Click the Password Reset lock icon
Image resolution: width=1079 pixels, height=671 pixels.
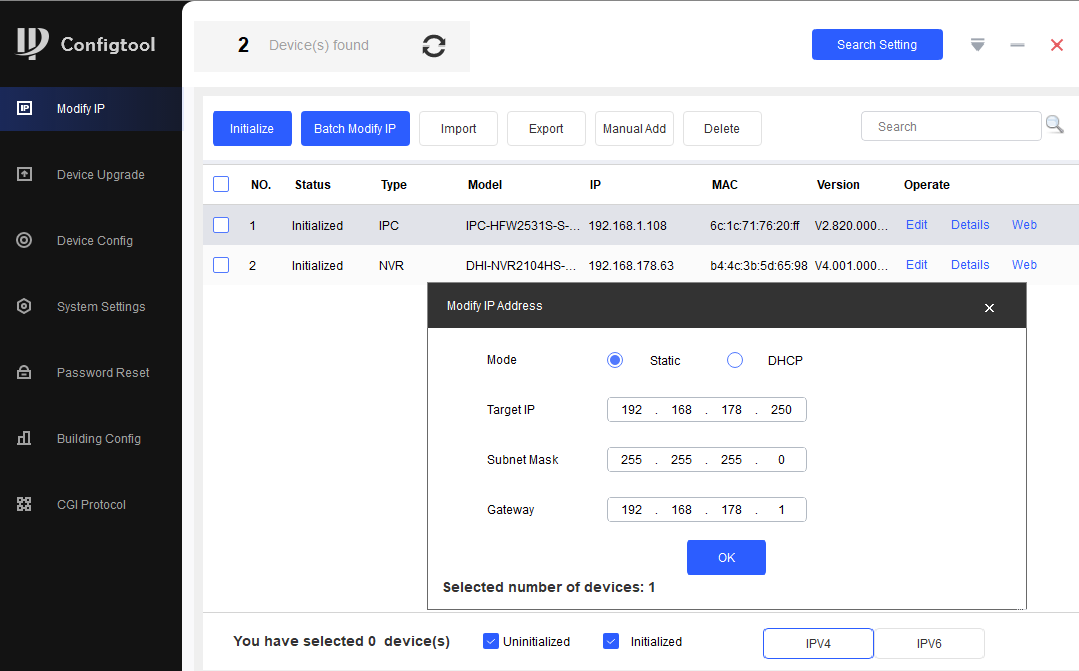pos(25,372)
